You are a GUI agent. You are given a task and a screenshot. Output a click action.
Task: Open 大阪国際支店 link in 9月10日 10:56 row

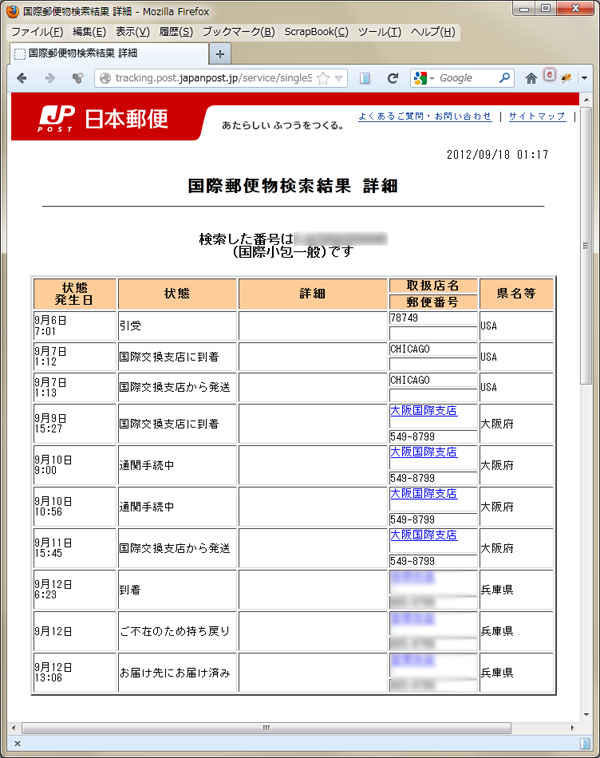click(x=424, y=494)
